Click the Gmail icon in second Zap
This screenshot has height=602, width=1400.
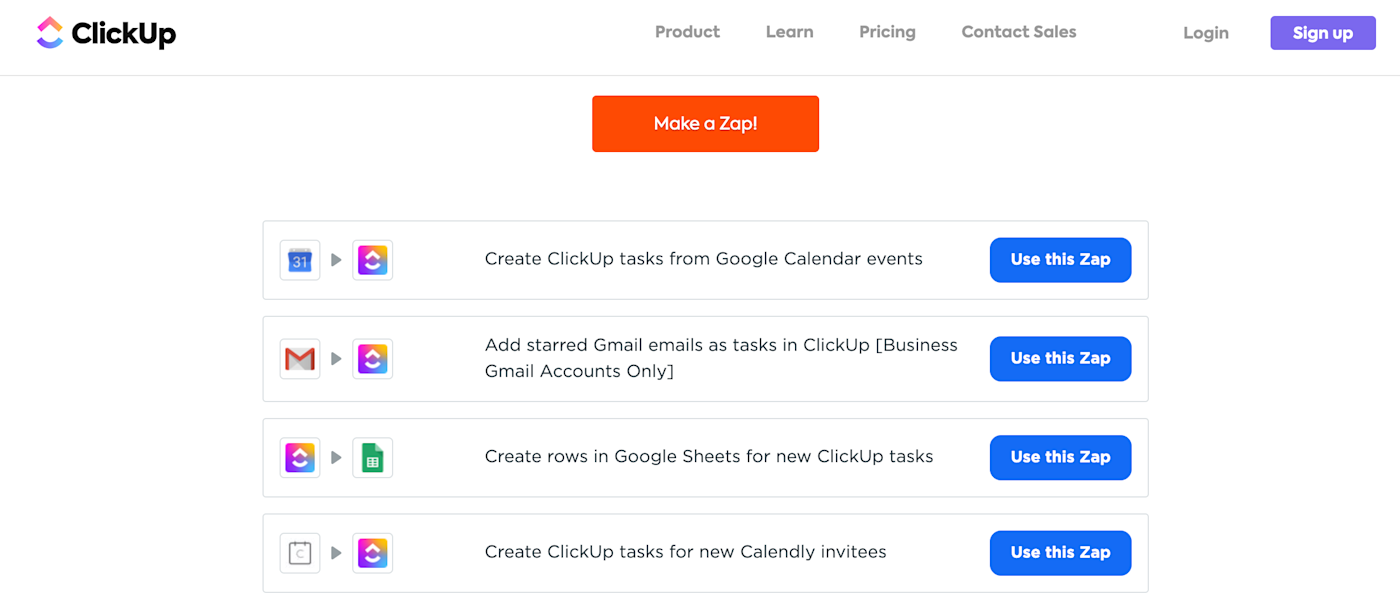click(300, 359)
